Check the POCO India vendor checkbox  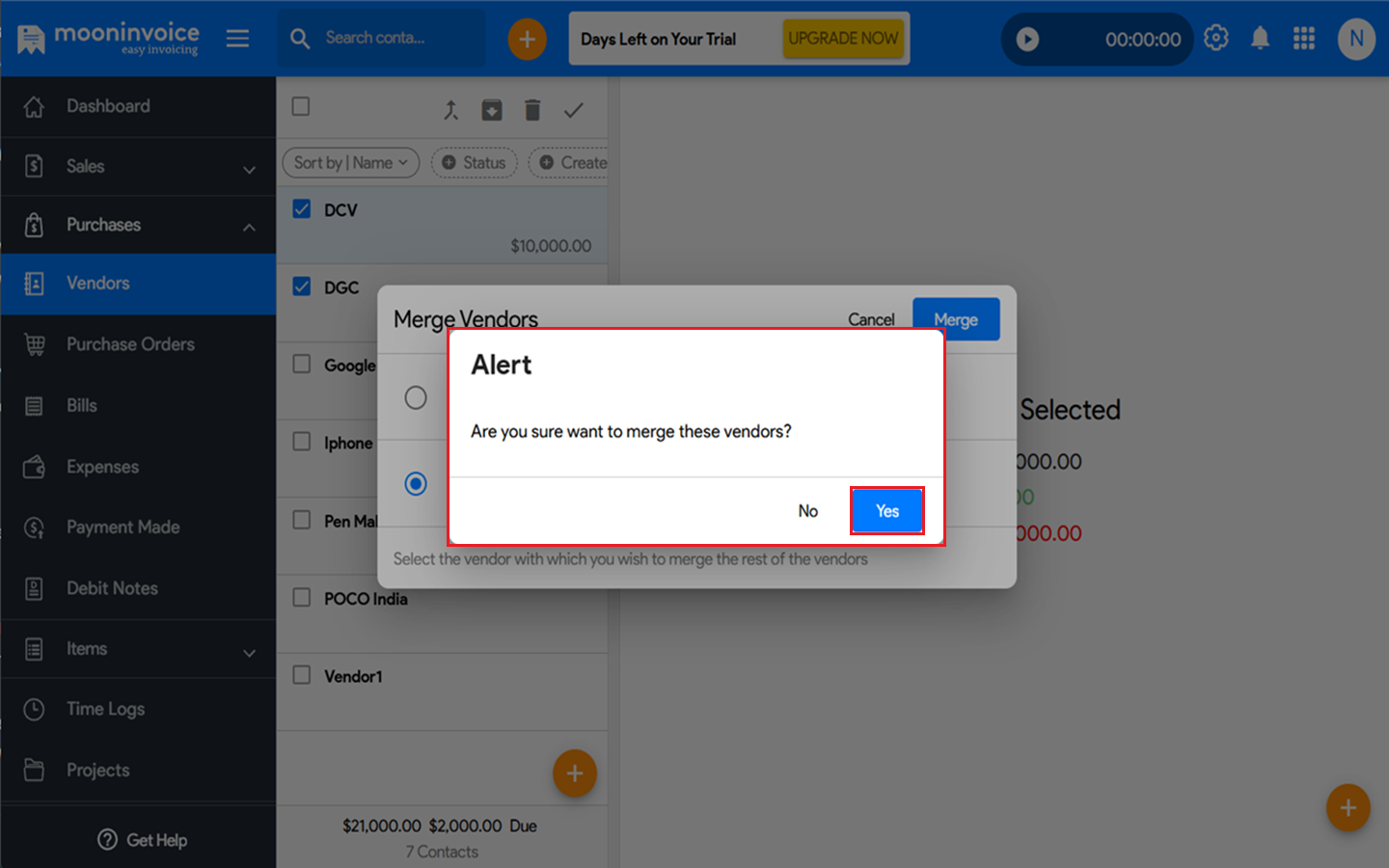301,597
